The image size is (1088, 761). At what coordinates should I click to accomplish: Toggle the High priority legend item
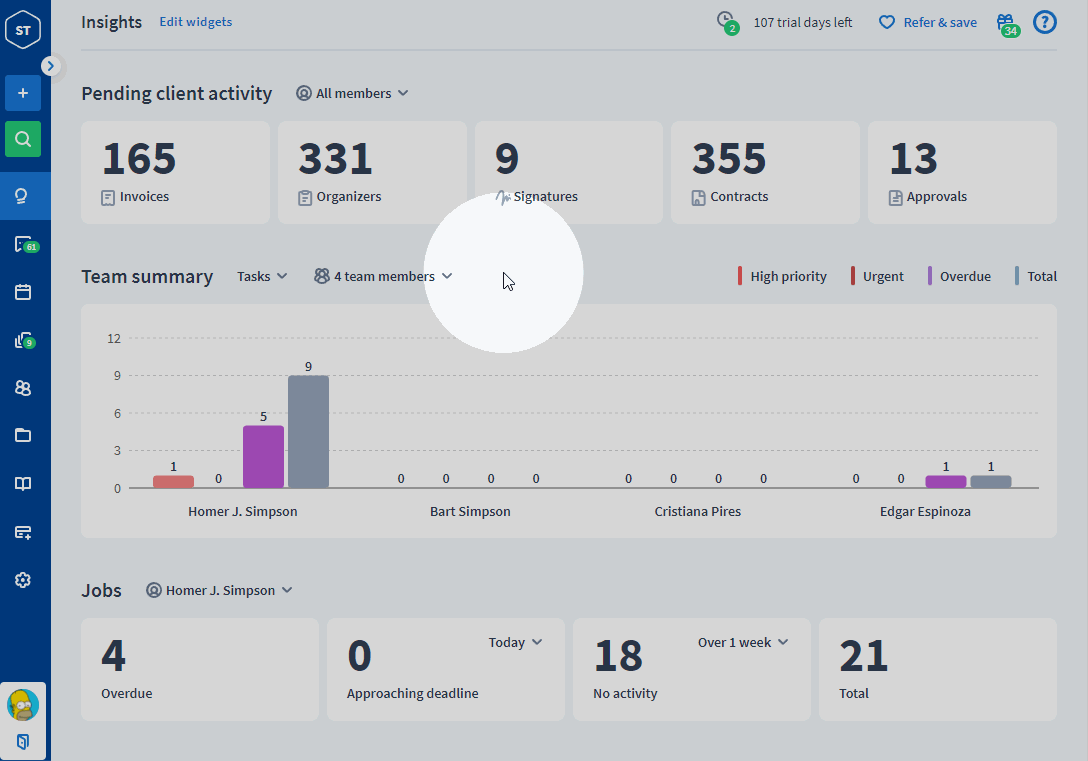click(x=782, y=276)
